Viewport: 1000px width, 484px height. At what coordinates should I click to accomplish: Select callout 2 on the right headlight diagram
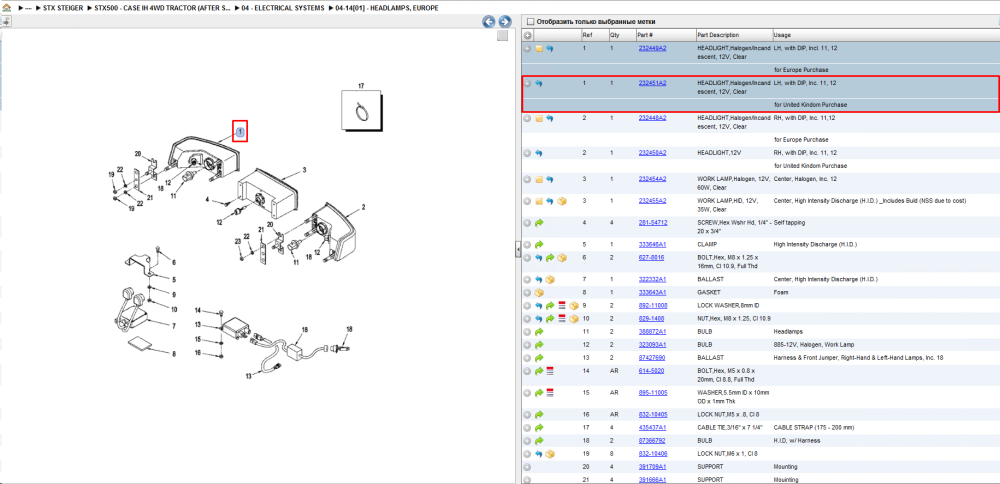tap(363, 207)
